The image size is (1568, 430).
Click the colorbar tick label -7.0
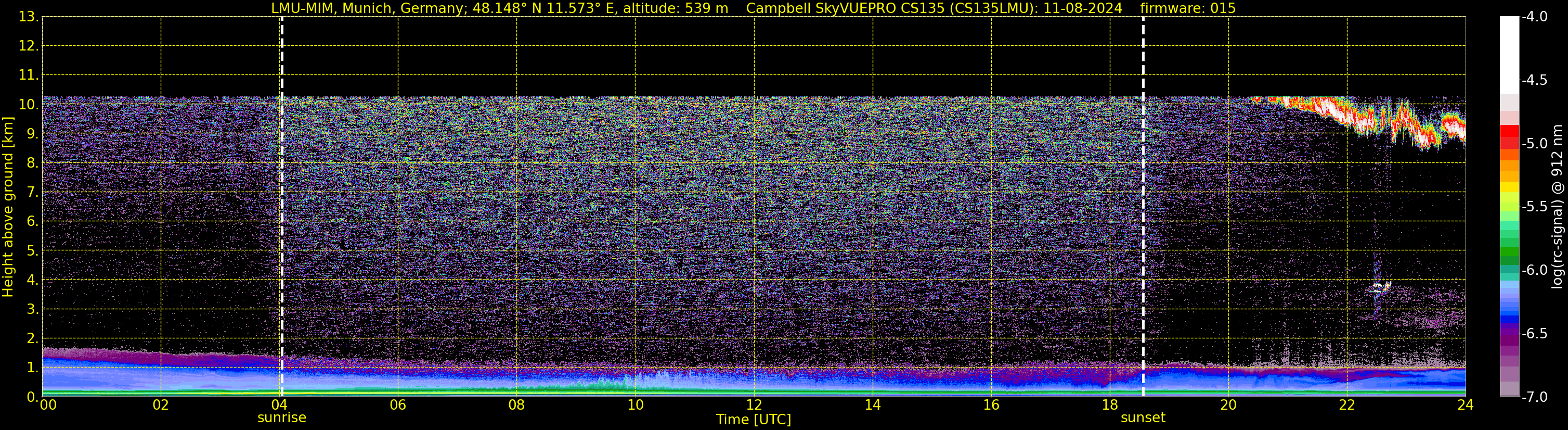coord(1534,397)
